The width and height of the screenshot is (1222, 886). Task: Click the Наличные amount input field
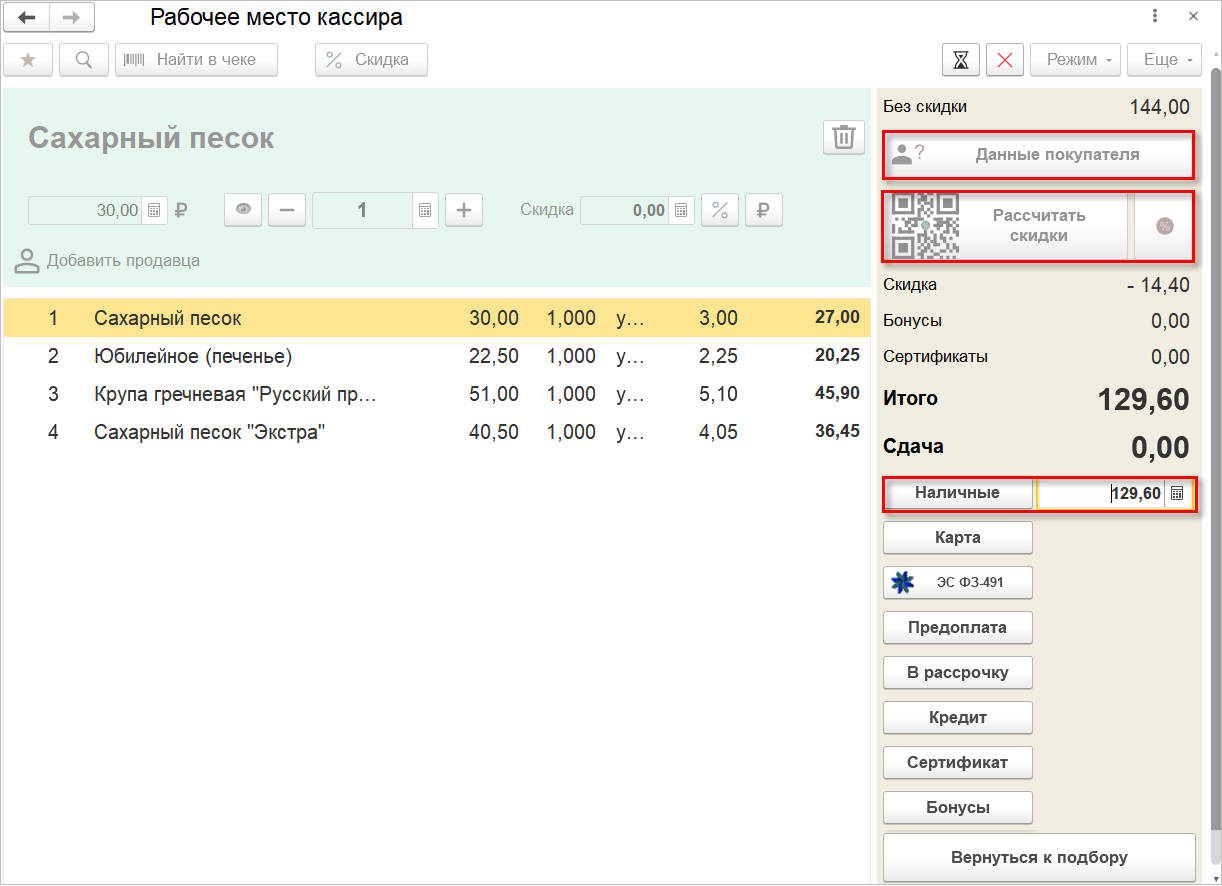coord(1100,494)
